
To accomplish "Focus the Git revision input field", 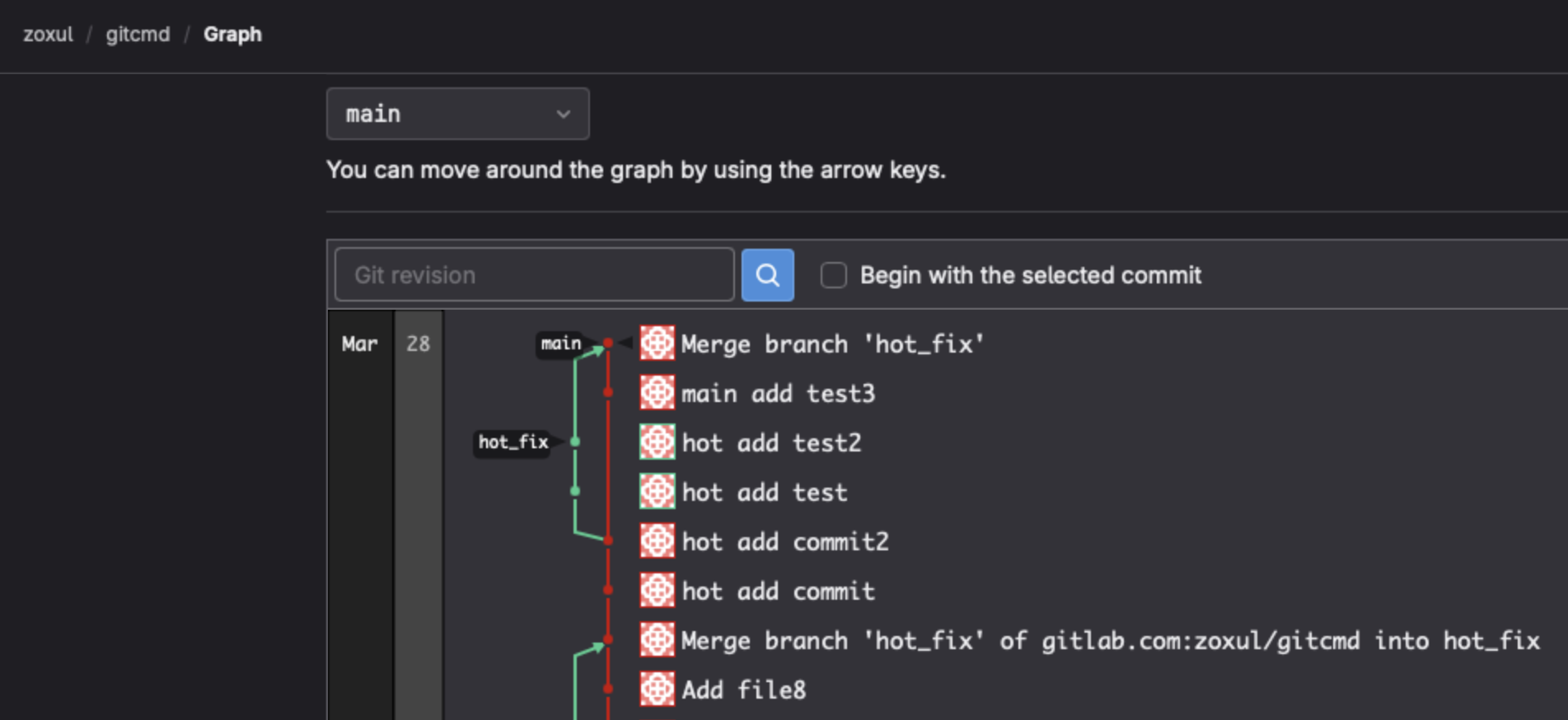I will (x=534, y=275).
